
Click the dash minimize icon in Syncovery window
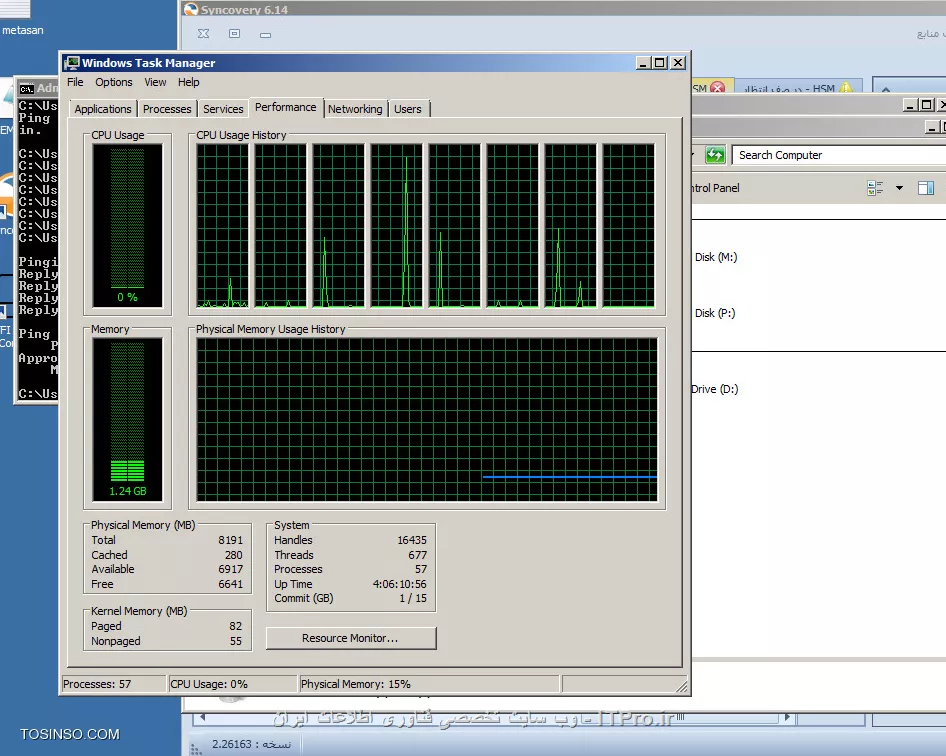[265, 35]
